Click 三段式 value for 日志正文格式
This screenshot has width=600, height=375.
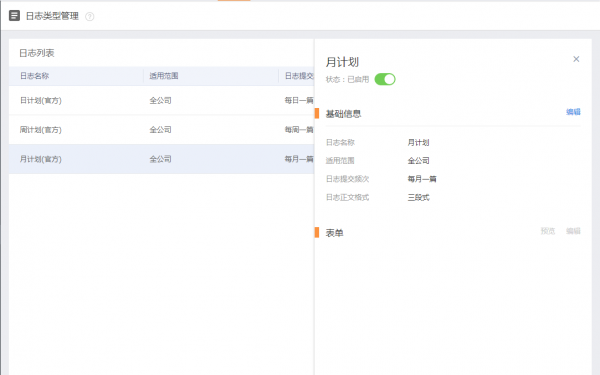pos(418,197)
